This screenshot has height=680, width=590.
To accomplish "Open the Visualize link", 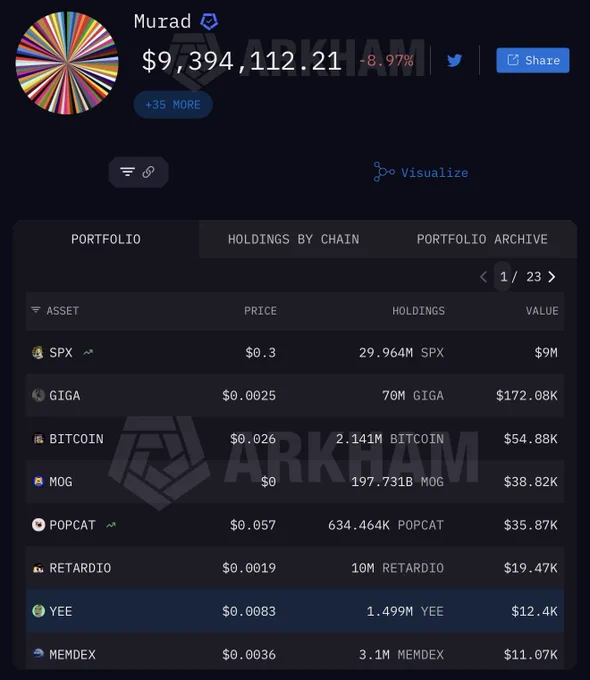I will point(421,172).
